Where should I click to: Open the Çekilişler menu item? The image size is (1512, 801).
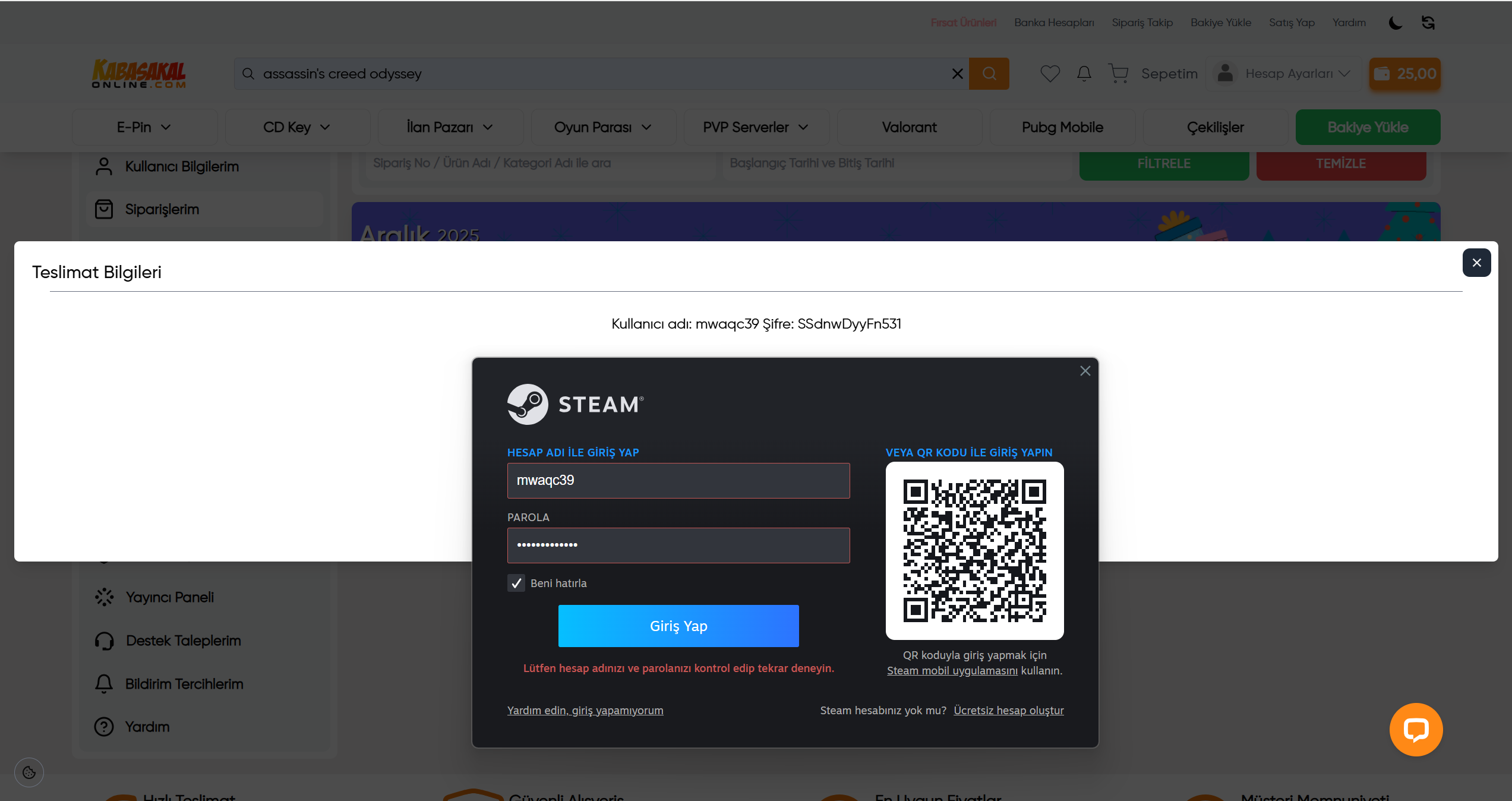1216,127
